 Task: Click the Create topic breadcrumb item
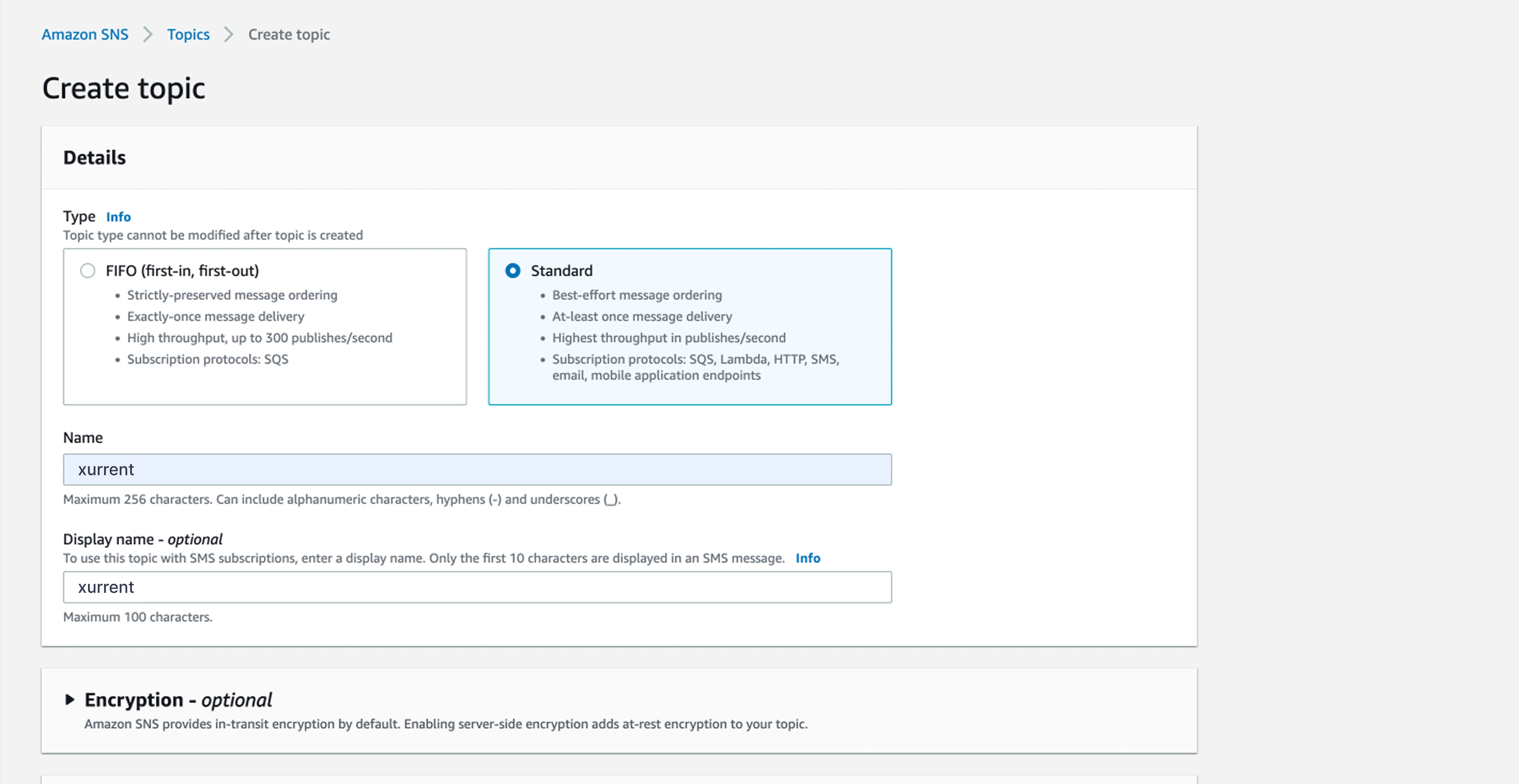point(289,35)
